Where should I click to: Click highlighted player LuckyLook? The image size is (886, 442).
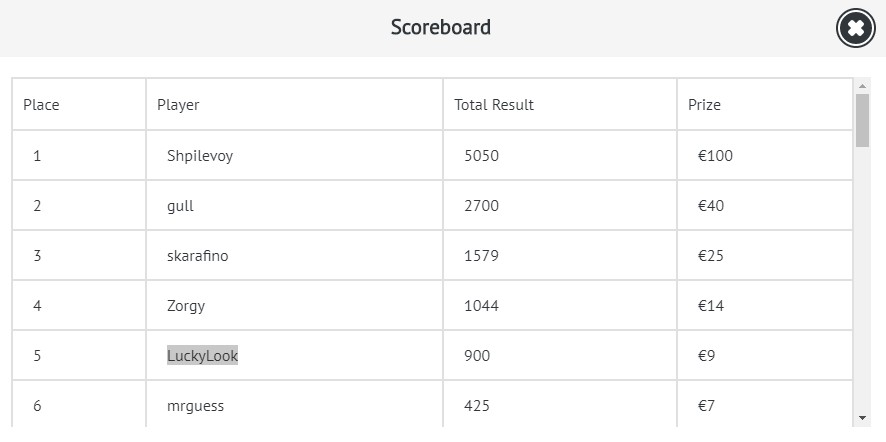click(x=202, y=356)
